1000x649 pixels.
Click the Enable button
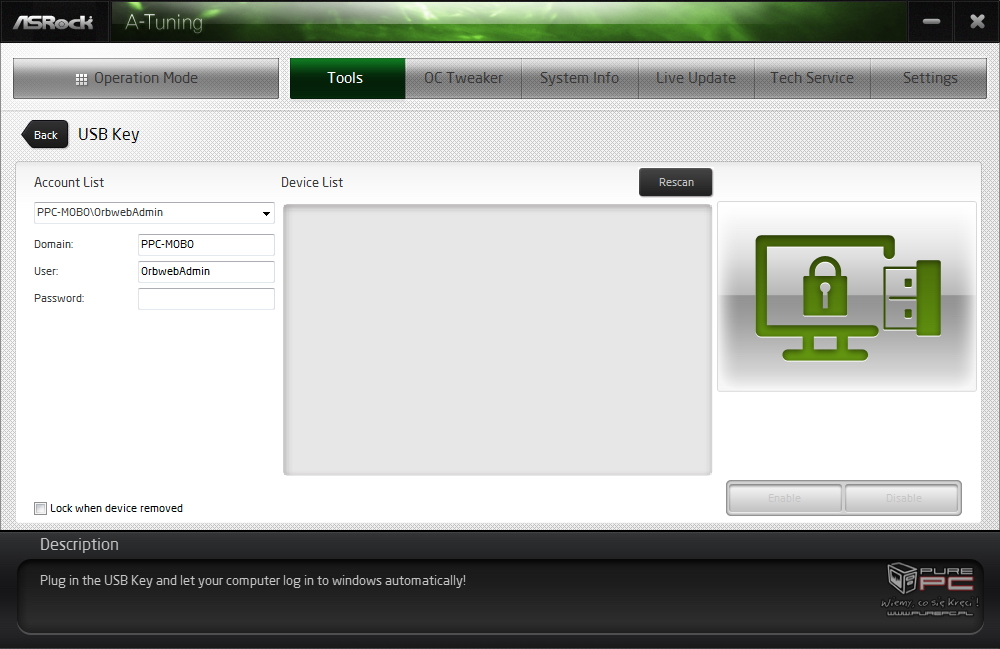tap(784, 498)
